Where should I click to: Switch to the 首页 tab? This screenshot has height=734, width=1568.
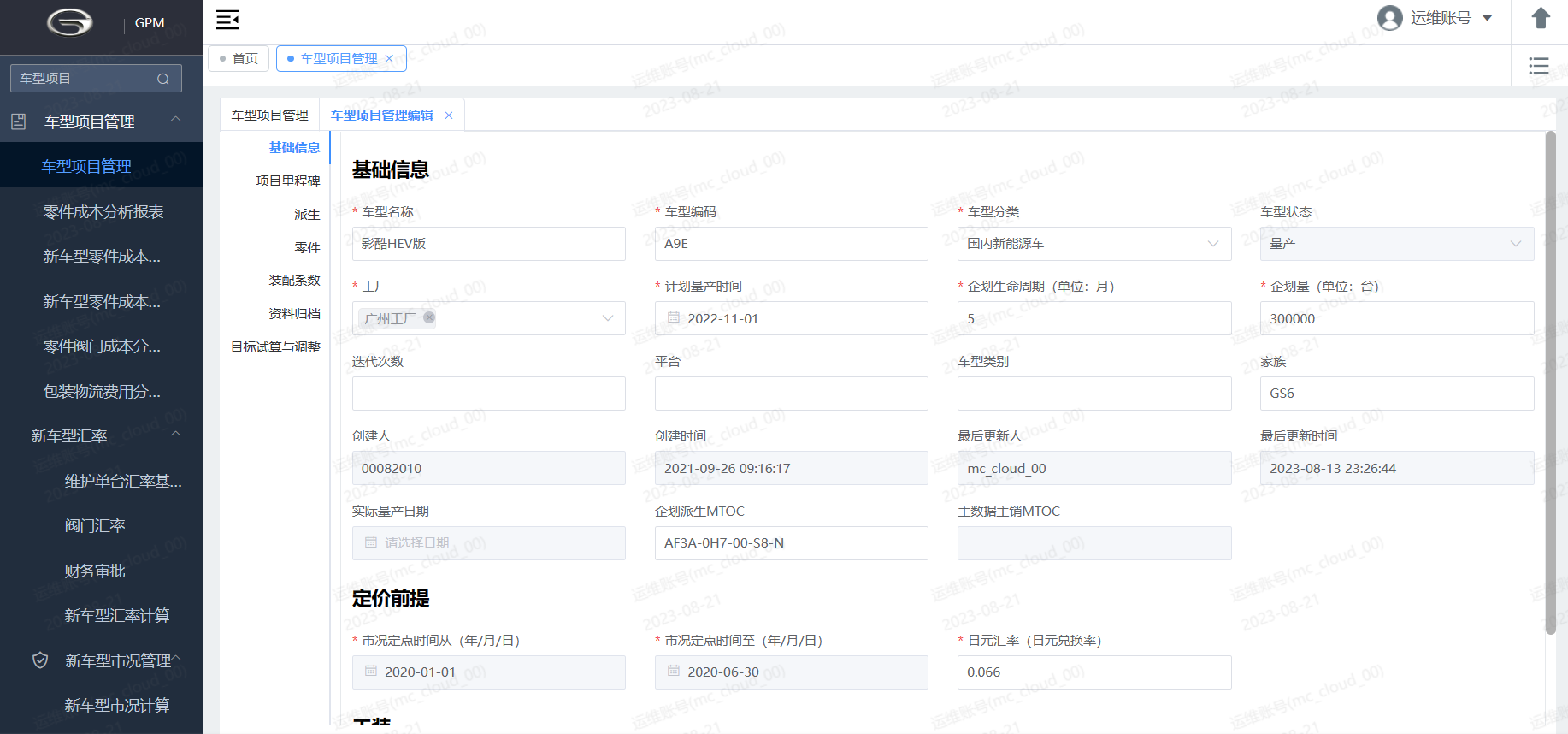pos(239,59)
